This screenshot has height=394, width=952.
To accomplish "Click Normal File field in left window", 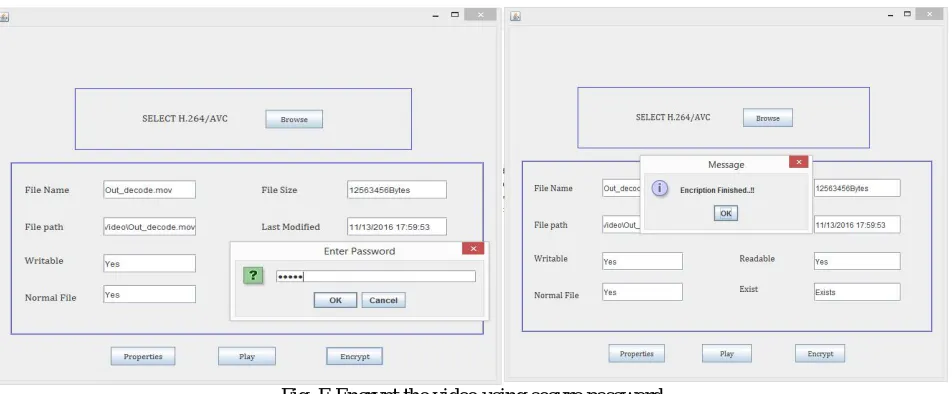I will [149, 294].
